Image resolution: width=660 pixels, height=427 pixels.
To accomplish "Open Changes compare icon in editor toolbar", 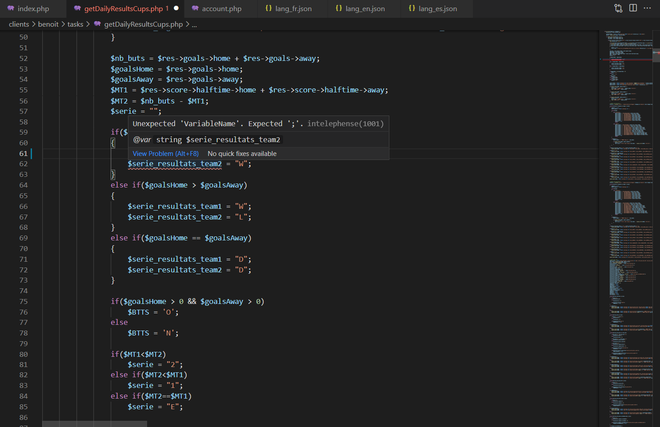I will (618, 8).
